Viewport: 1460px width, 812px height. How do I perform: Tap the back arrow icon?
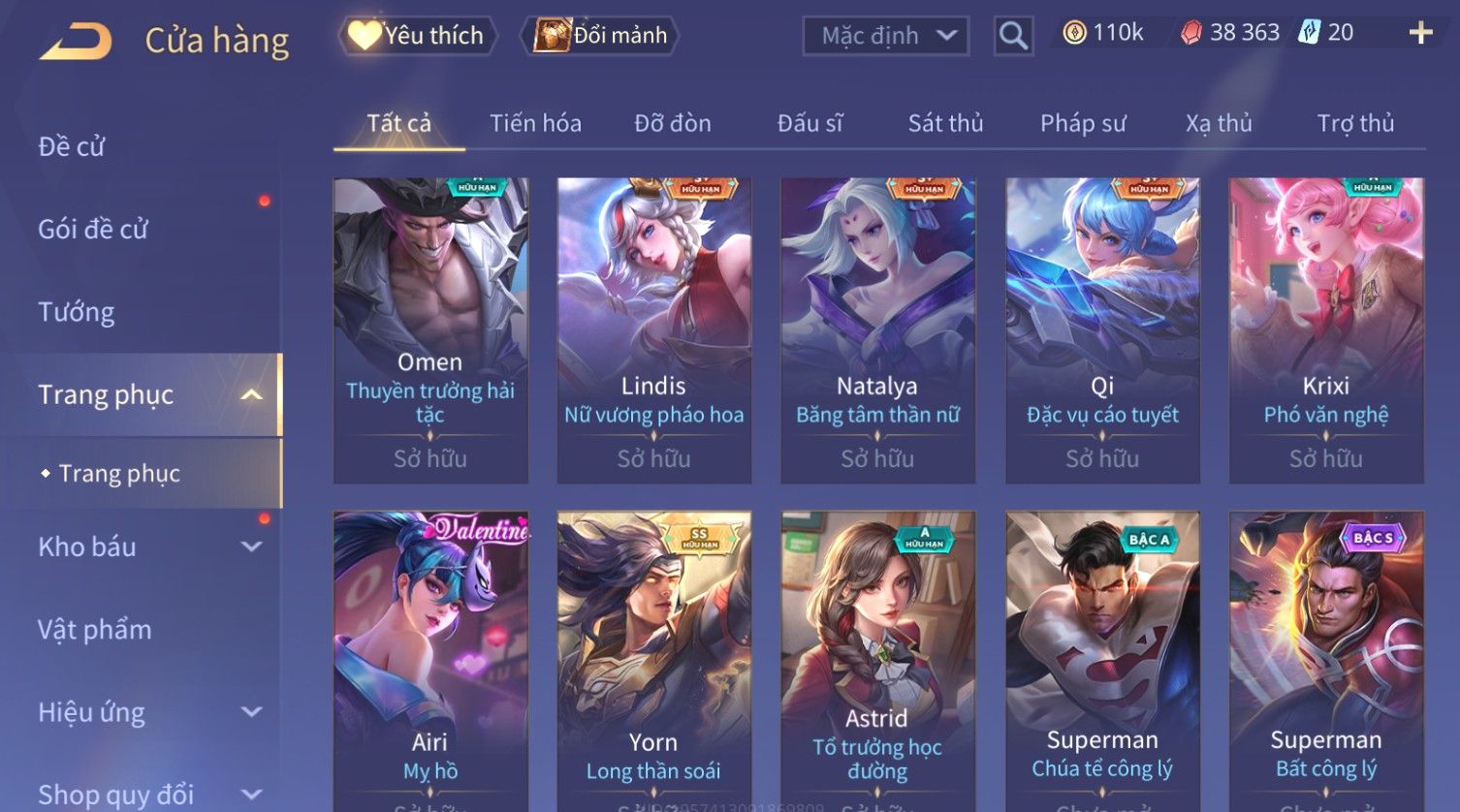tap(76, 42)
